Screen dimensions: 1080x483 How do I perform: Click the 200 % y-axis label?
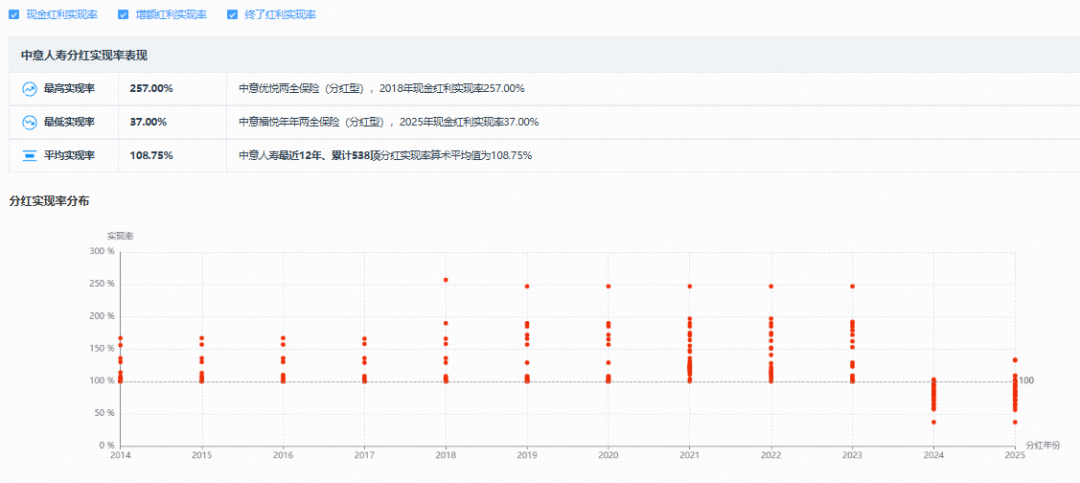[x=102, y=316]
